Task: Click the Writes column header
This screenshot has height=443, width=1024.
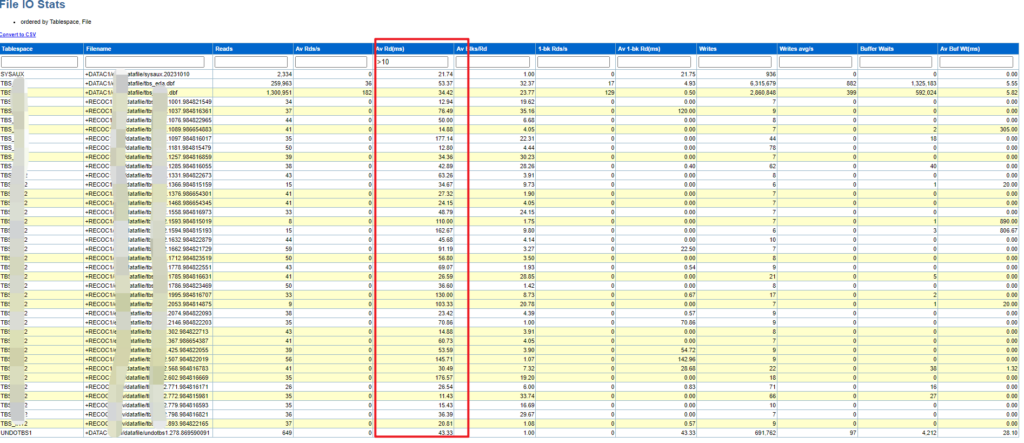Action: coord(735,48)
